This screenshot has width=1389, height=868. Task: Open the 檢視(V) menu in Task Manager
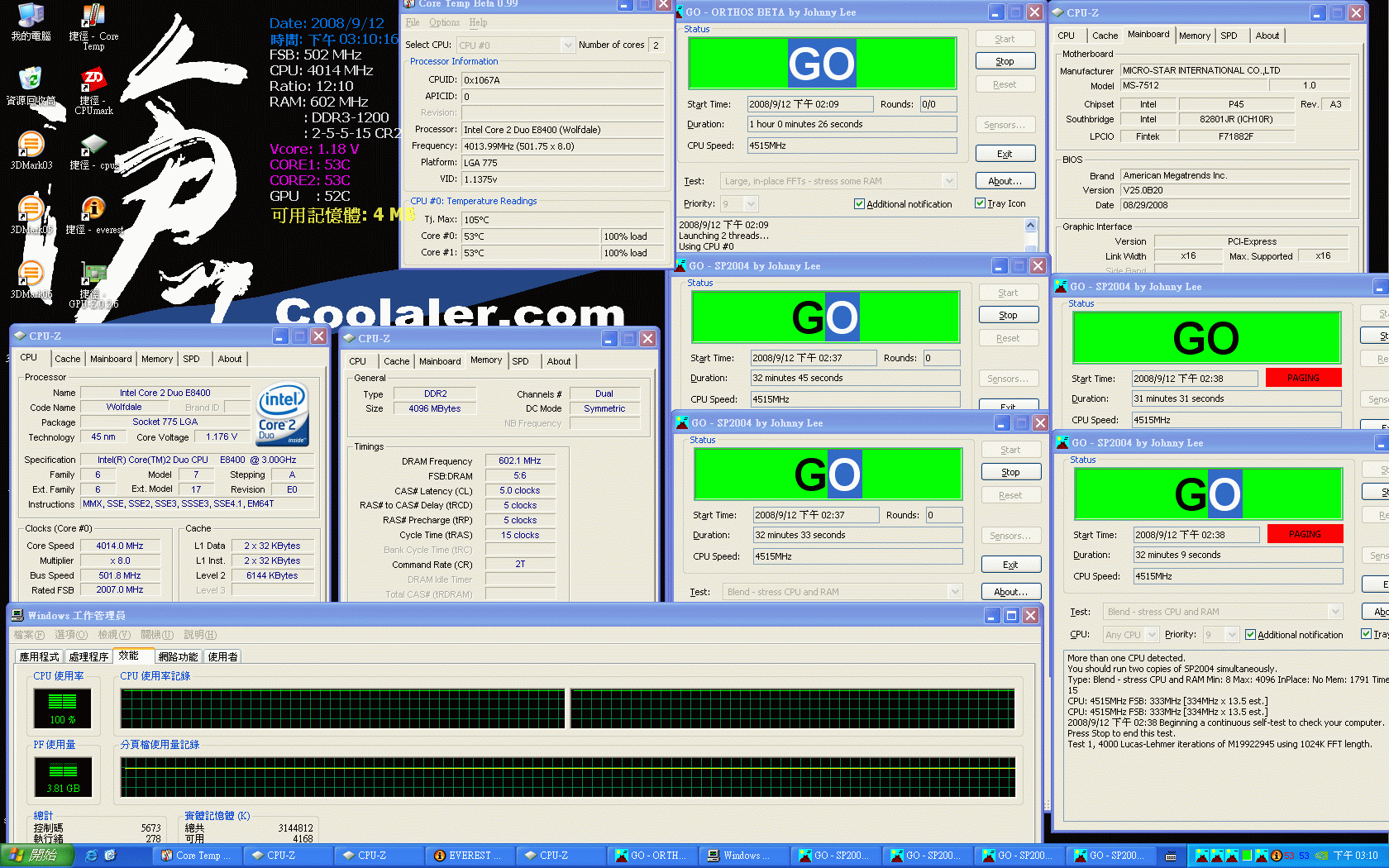point(114,635)
